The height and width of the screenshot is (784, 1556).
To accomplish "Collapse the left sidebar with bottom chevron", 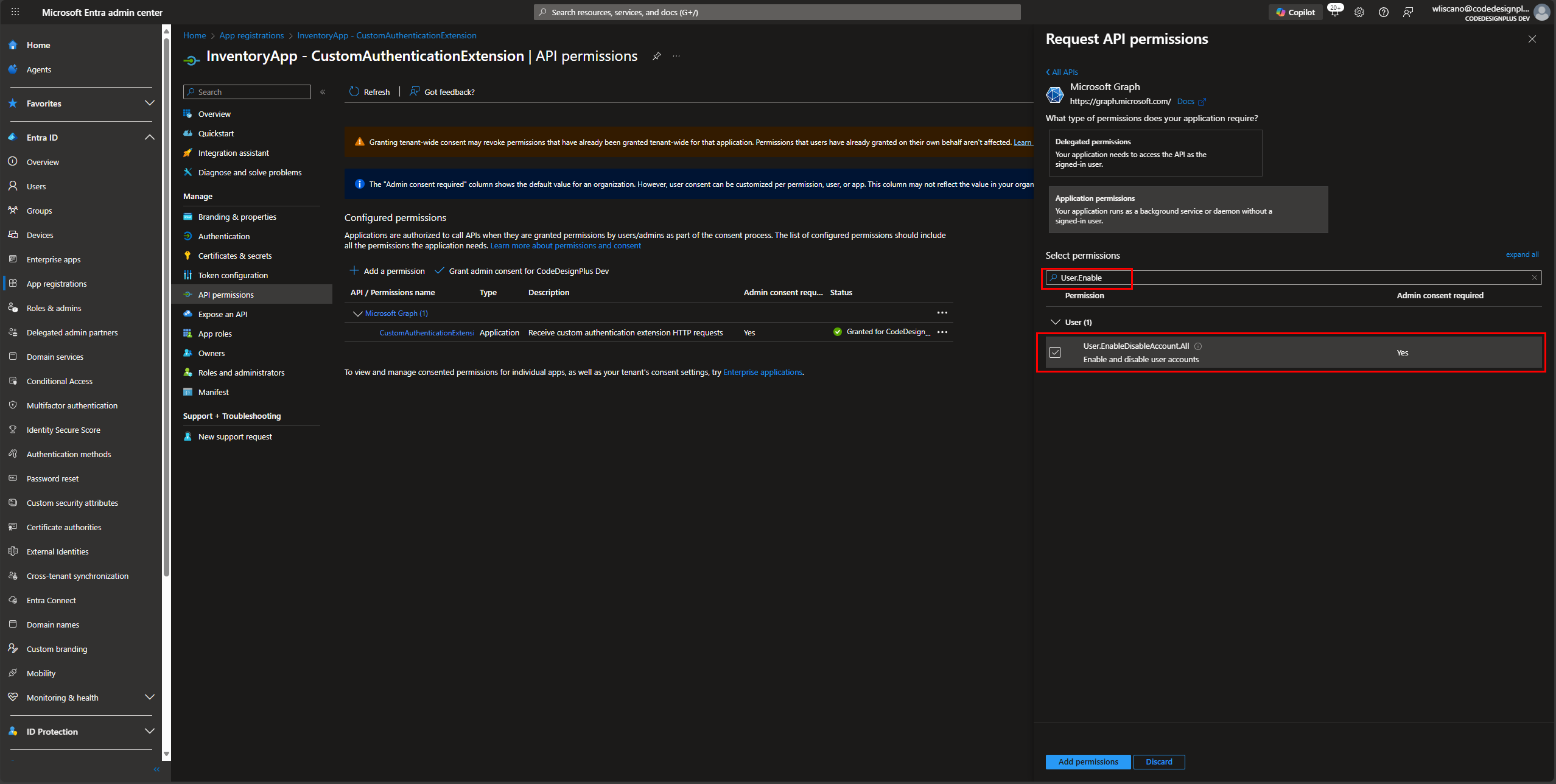I will click(156, 769).
